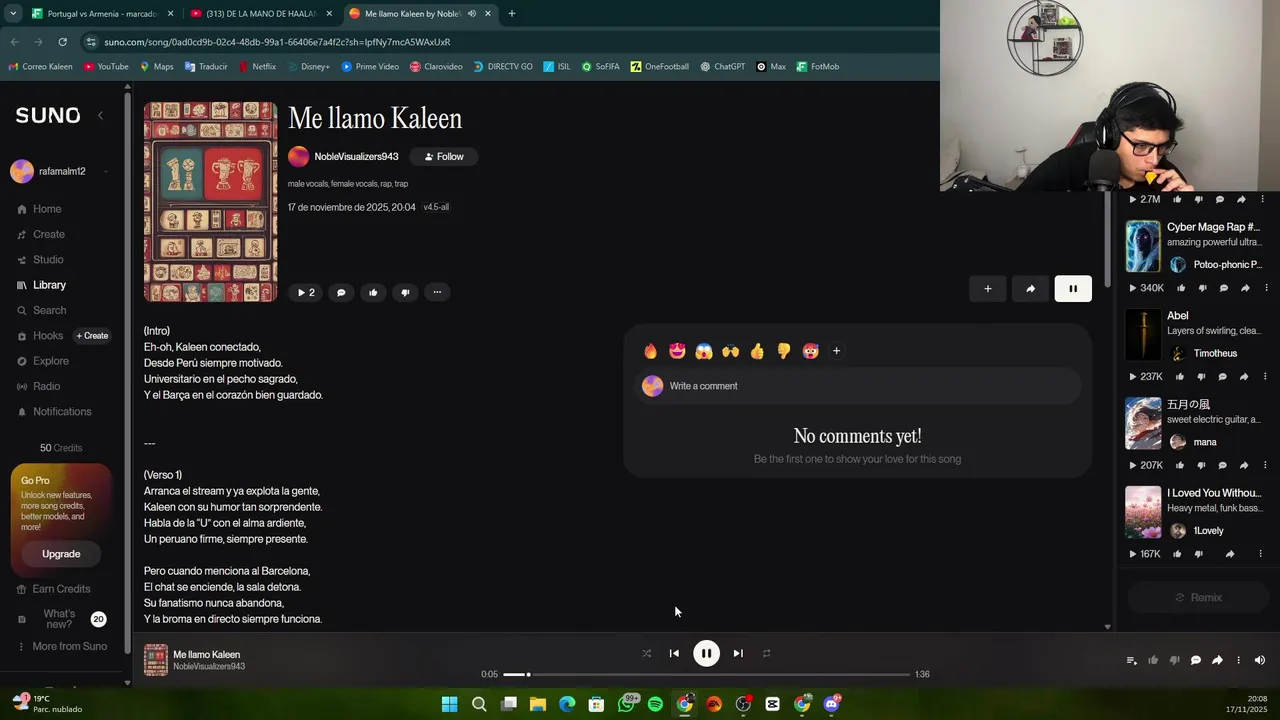Viewport: 1280px width, 720px height.
Task: React with fire emoji
Action: [651, 351]
